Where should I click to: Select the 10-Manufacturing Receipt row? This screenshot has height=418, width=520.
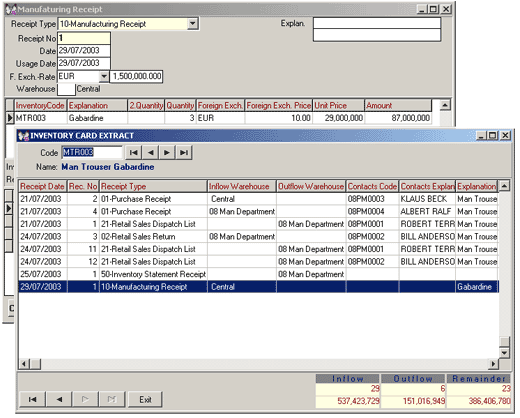[258, 287]
